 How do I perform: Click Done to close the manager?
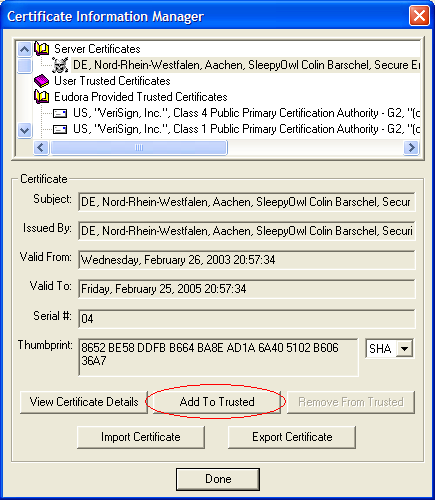218,479
